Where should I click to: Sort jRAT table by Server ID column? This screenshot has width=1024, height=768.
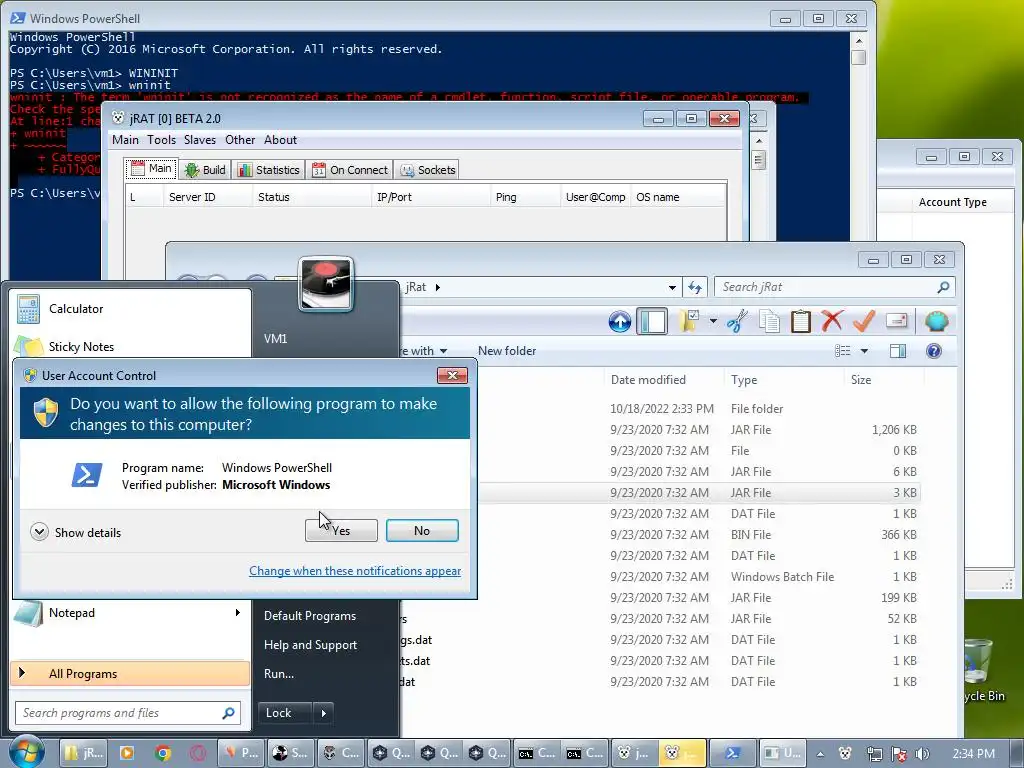pyautogui.click(x=207, y=197)
